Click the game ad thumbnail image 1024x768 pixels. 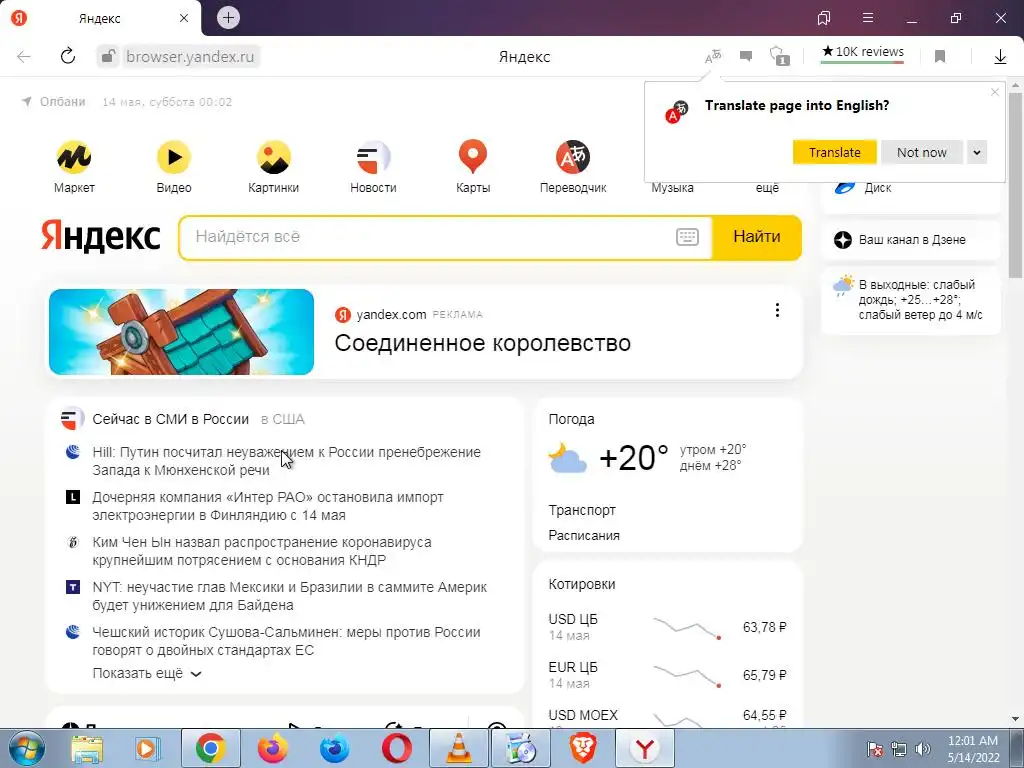[x=182, y=332]
